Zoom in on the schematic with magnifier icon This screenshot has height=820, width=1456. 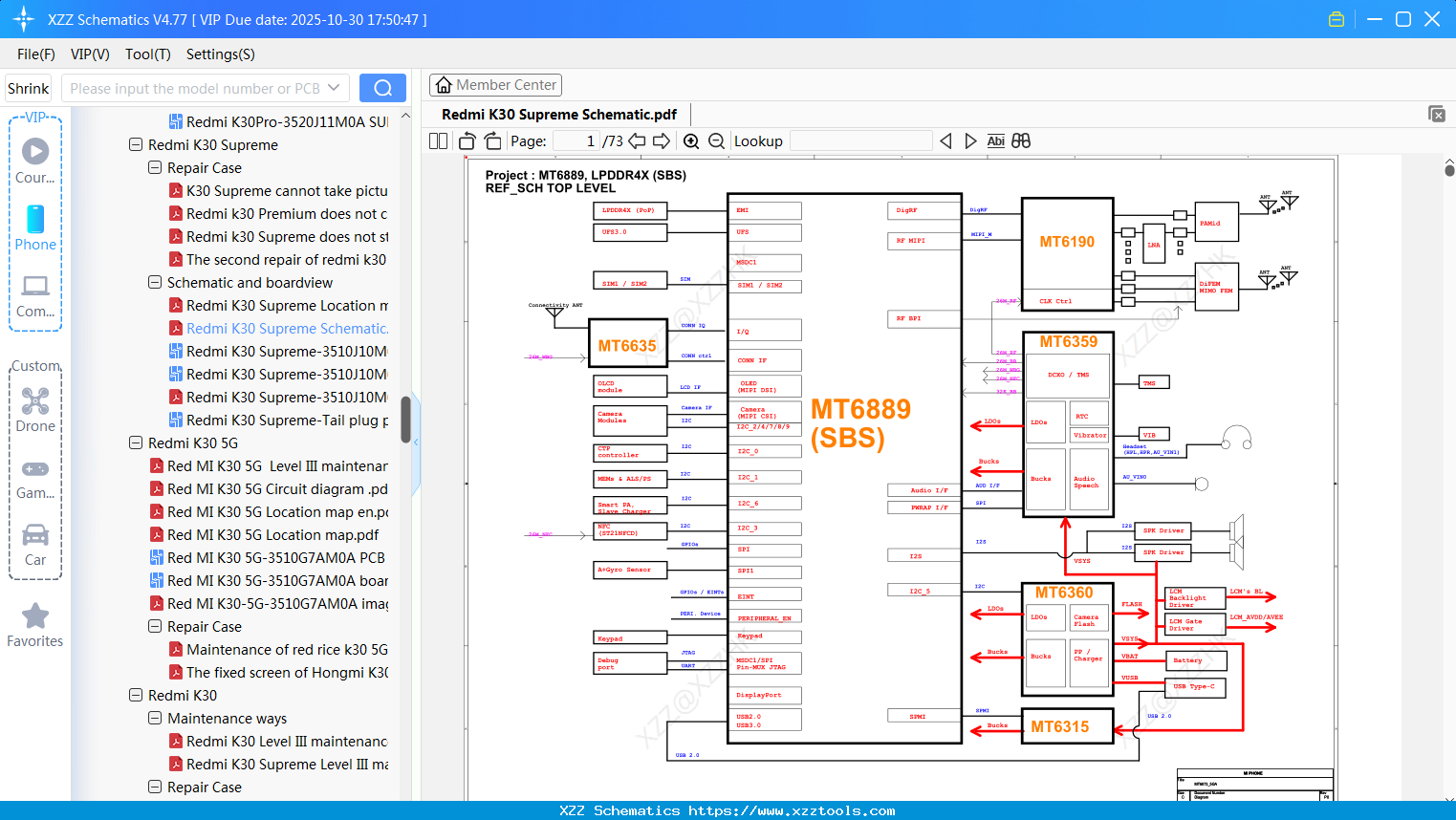click(690, 140)
